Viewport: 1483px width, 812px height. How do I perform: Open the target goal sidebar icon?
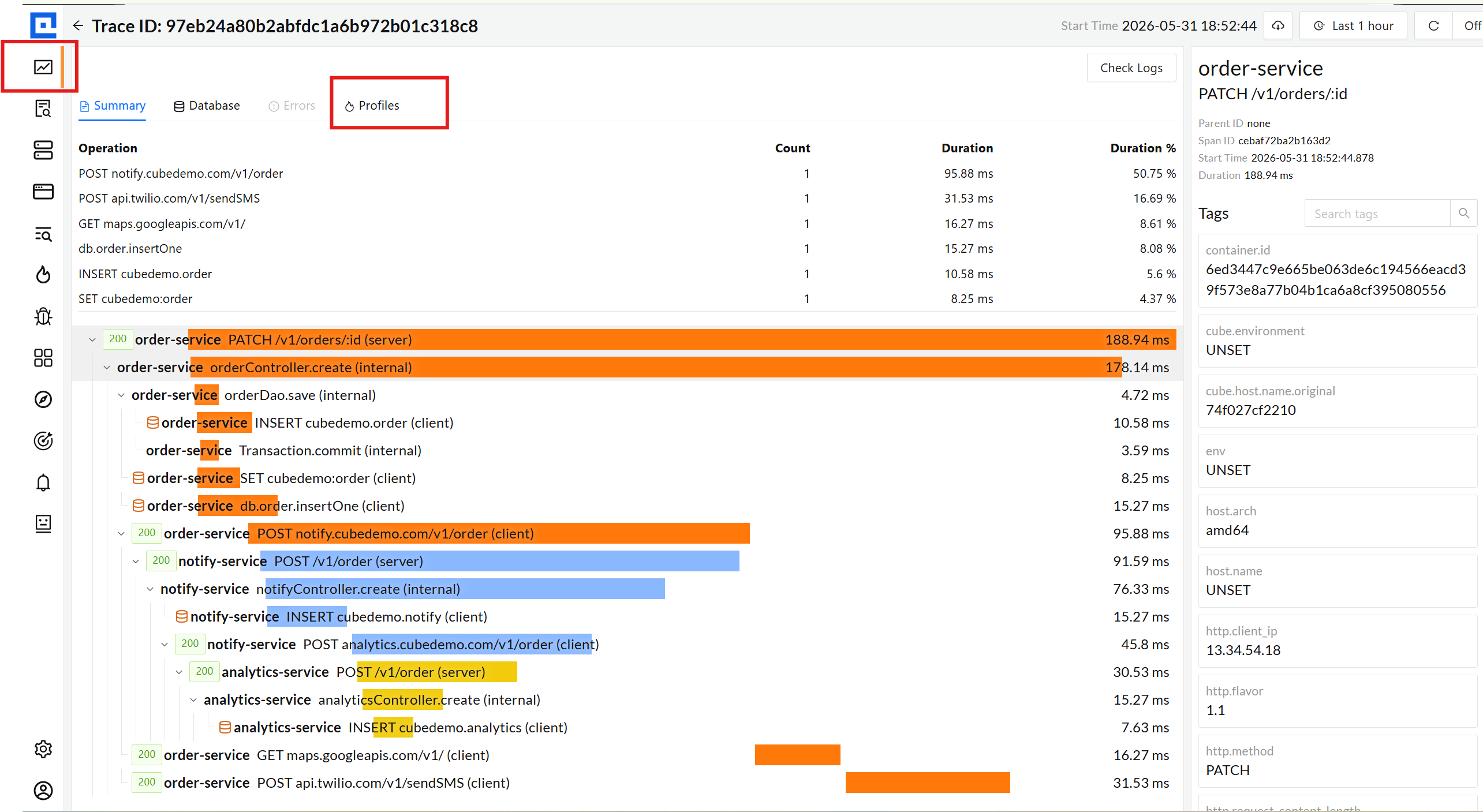point(43,441)
